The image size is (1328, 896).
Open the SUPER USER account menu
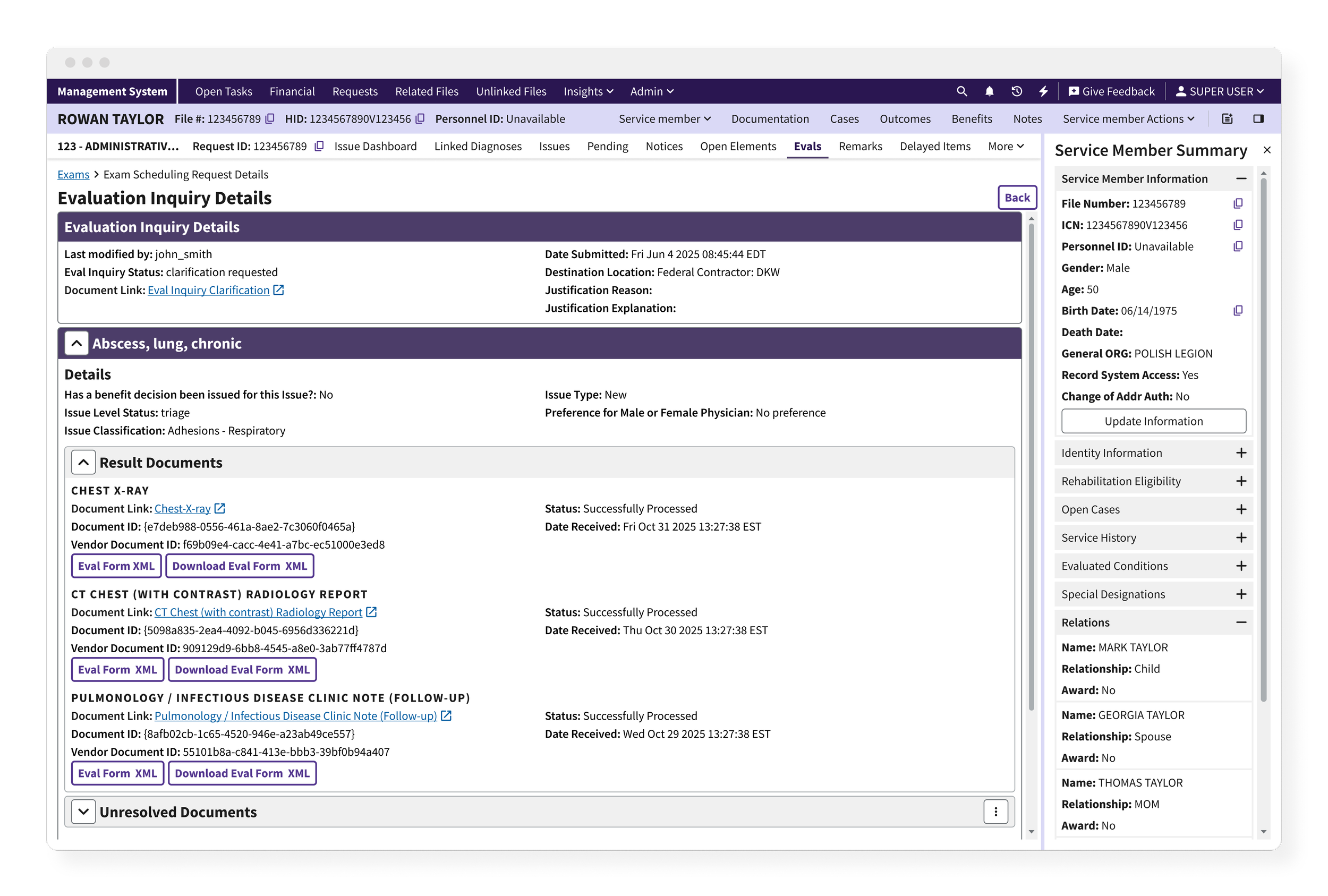[1219, 91]
